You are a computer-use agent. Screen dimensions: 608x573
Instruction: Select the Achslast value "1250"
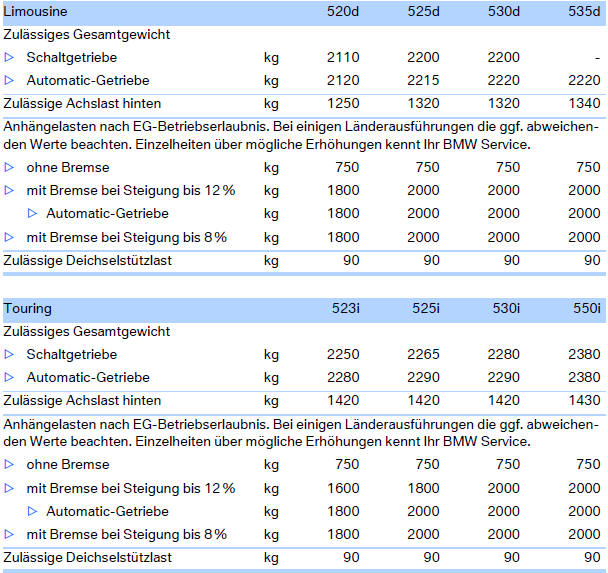pos(343,104)
